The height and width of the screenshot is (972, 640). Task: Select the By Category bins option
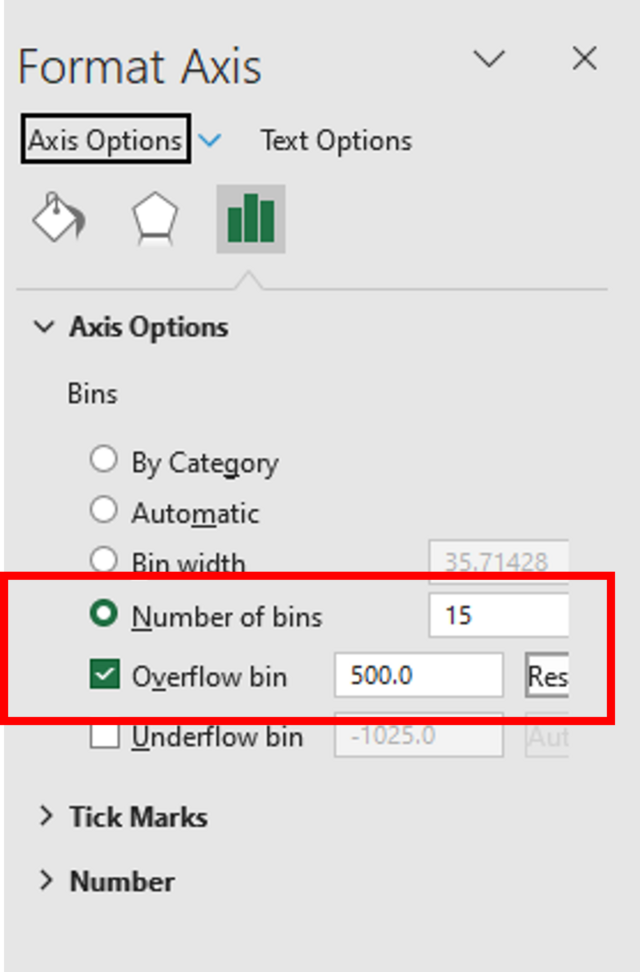[103, 460]
